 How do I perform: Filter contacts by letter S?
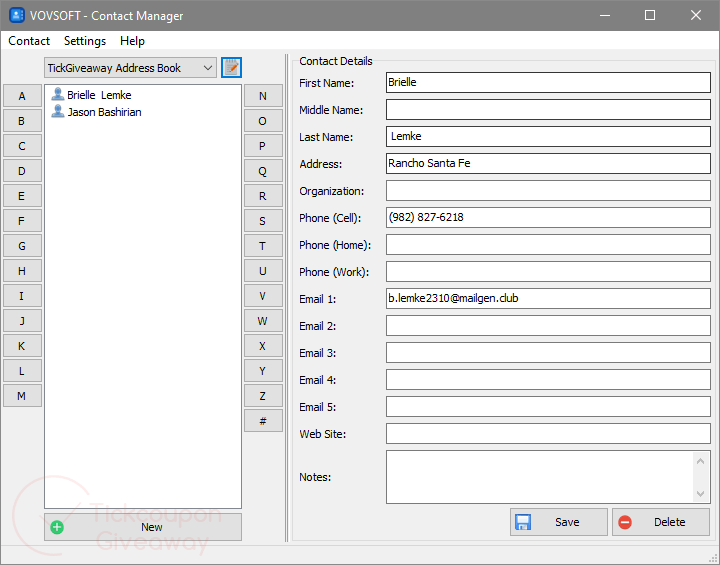point(263,221)
